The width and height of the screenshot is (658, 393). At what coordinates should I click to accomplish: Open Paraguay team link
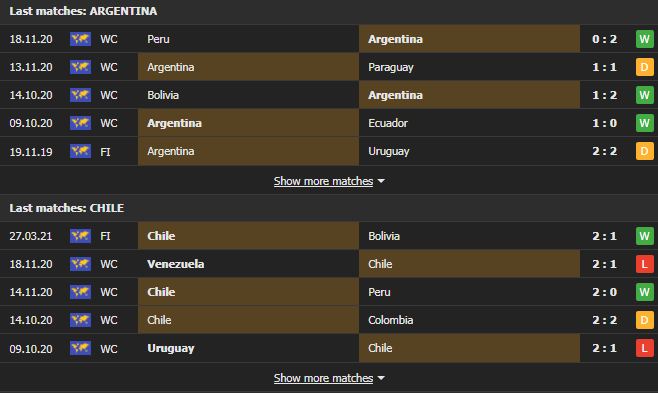391,67
